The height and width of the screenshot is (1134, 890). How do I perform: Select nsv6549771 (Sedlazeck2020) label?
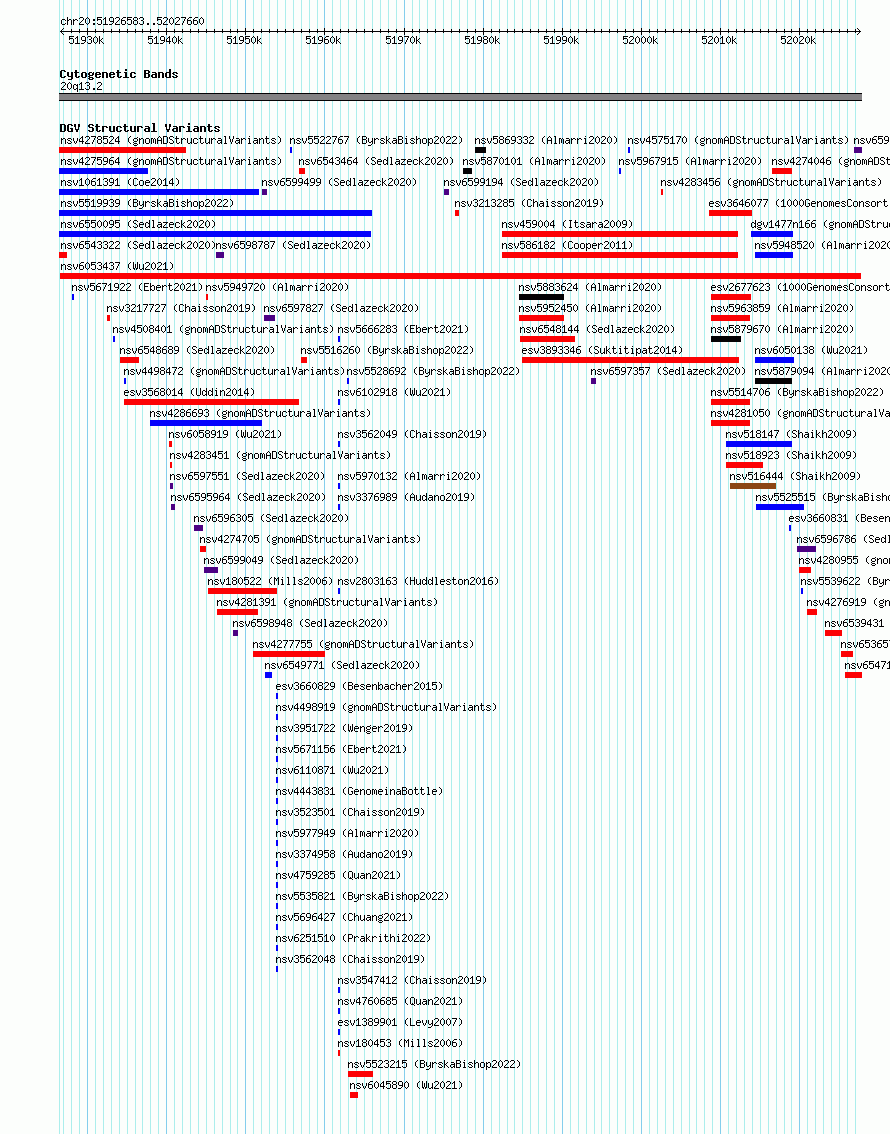point(342,665)
